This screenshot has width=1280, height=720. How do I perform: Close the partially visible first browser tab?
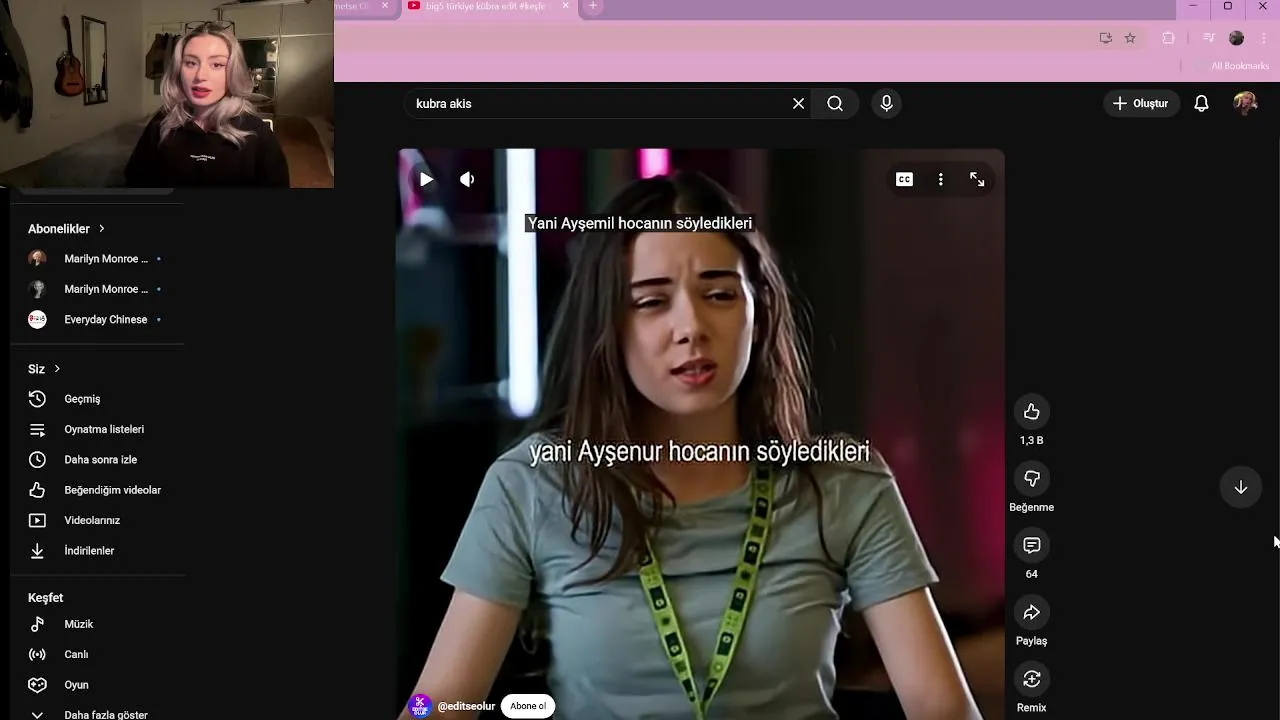click(385, 6)
